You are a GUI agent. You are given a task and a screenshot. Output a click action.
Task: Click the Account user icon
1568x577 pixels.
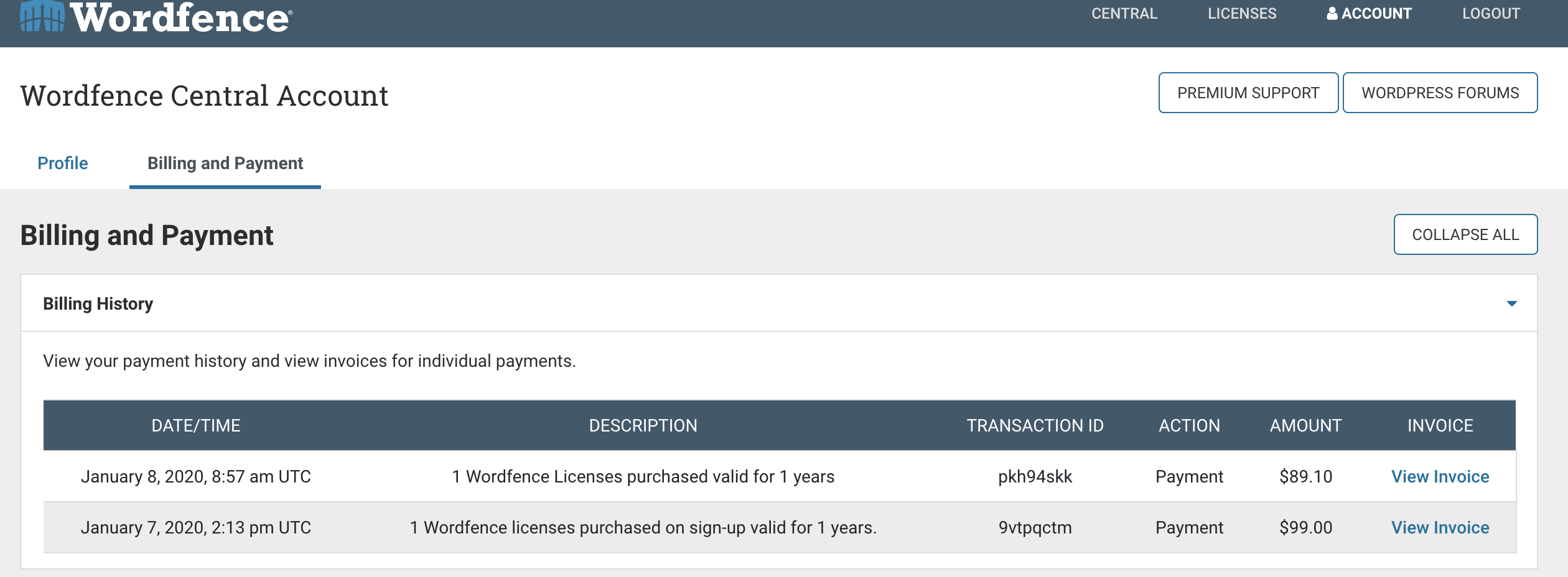pos(1332,13)
